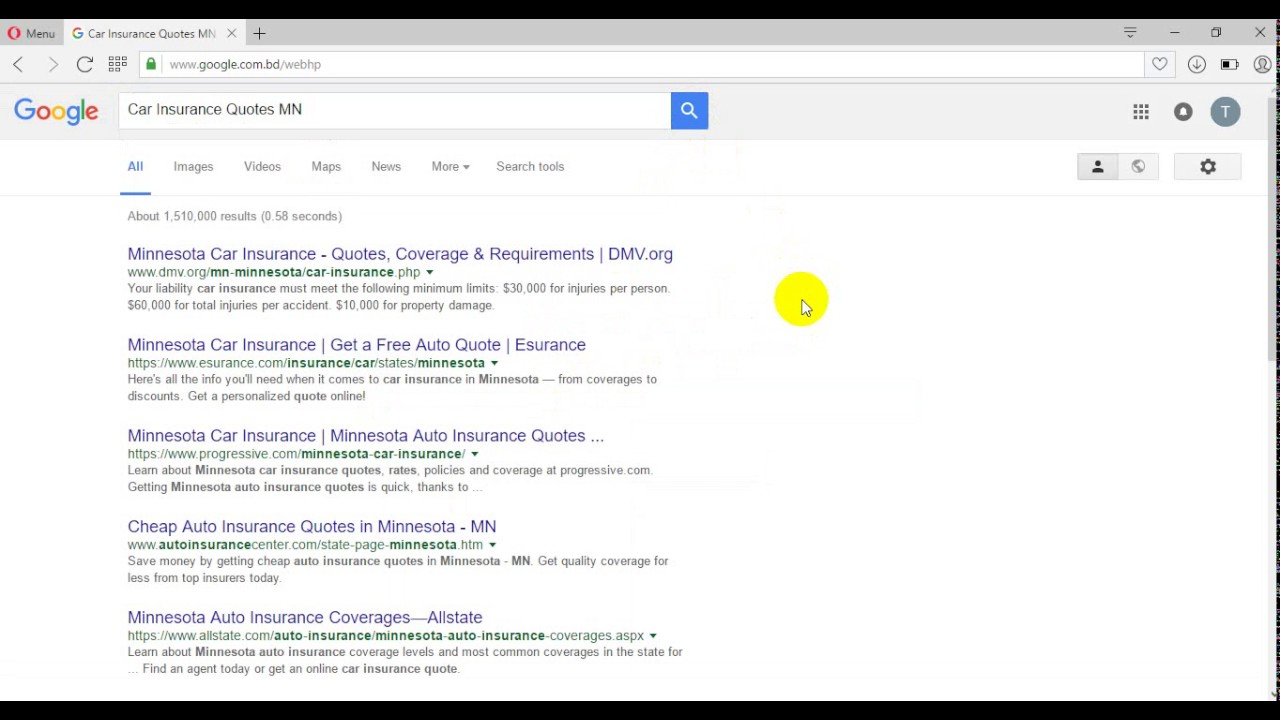Screen dimensions: 1280x720
Task: Close the Car Insurance Quotes MN tab
Action: [x=232, y=33]
